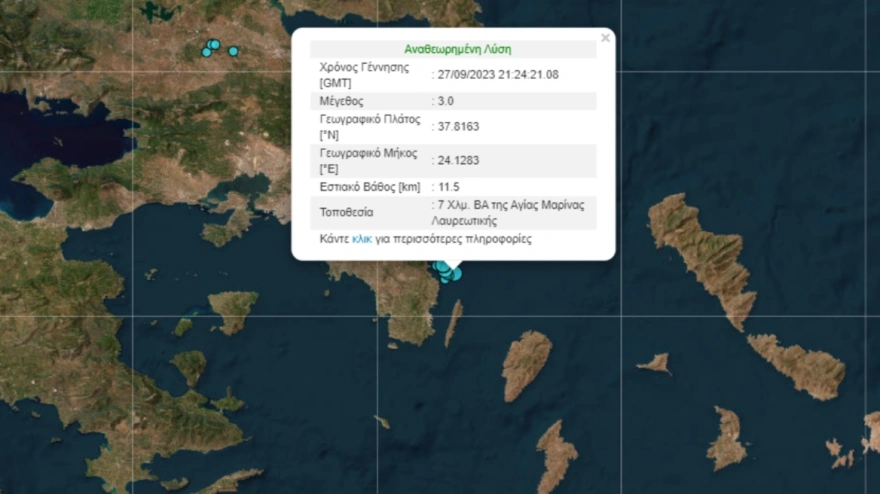Select the rightmost marker in the cluster below popup
The height and width of the screenshot is (494, 880).
point(457,273)
